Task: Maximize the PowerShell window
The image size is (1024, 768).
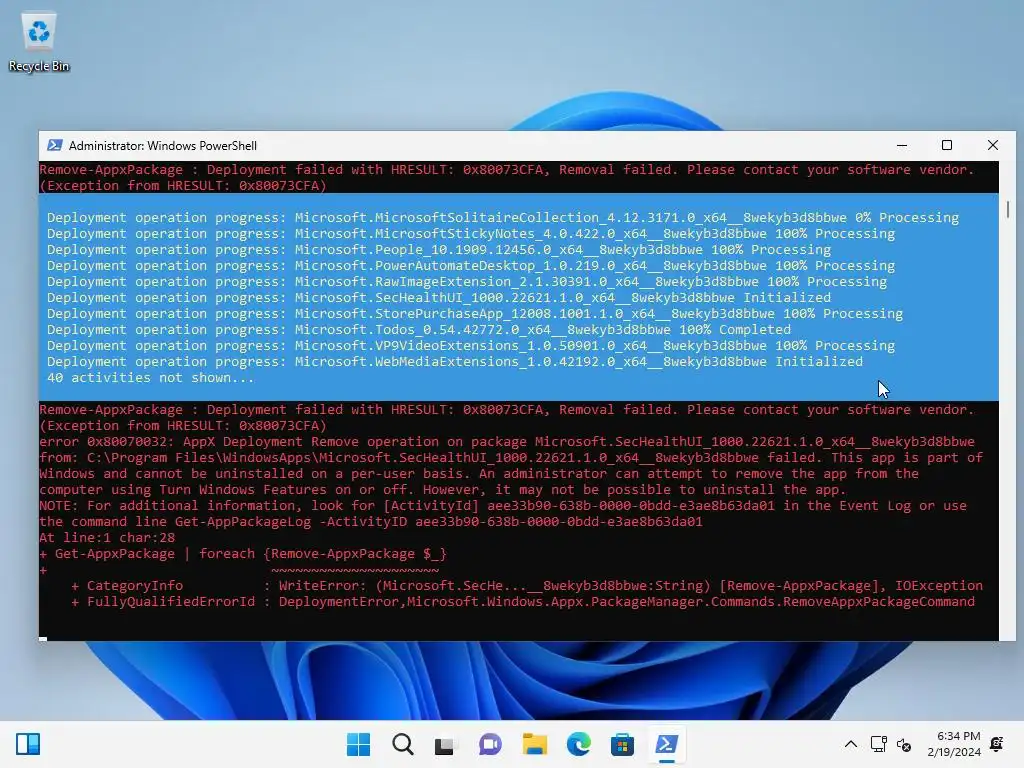Action: (946, 145)
